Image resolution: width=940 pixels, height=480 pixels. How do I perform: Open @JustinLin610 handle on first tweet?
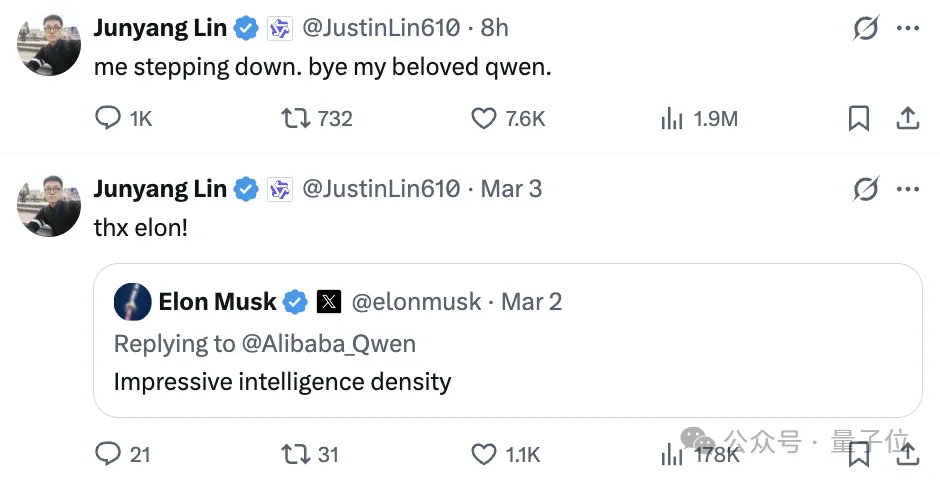(380, 28)
